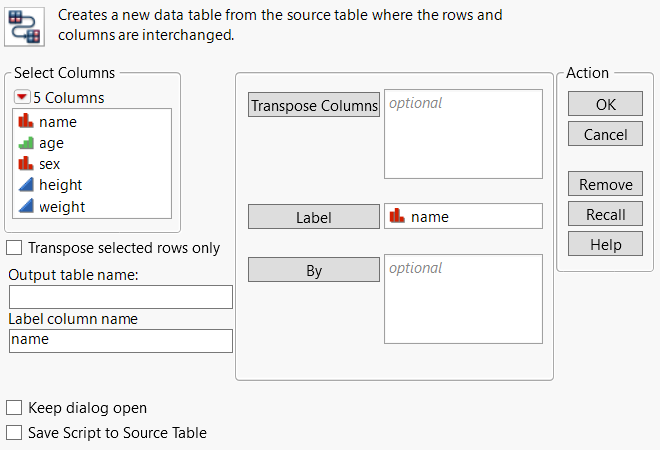Click Recall to restore previous settings
Viewport: 660px width, 450px height.
[605, 215]
